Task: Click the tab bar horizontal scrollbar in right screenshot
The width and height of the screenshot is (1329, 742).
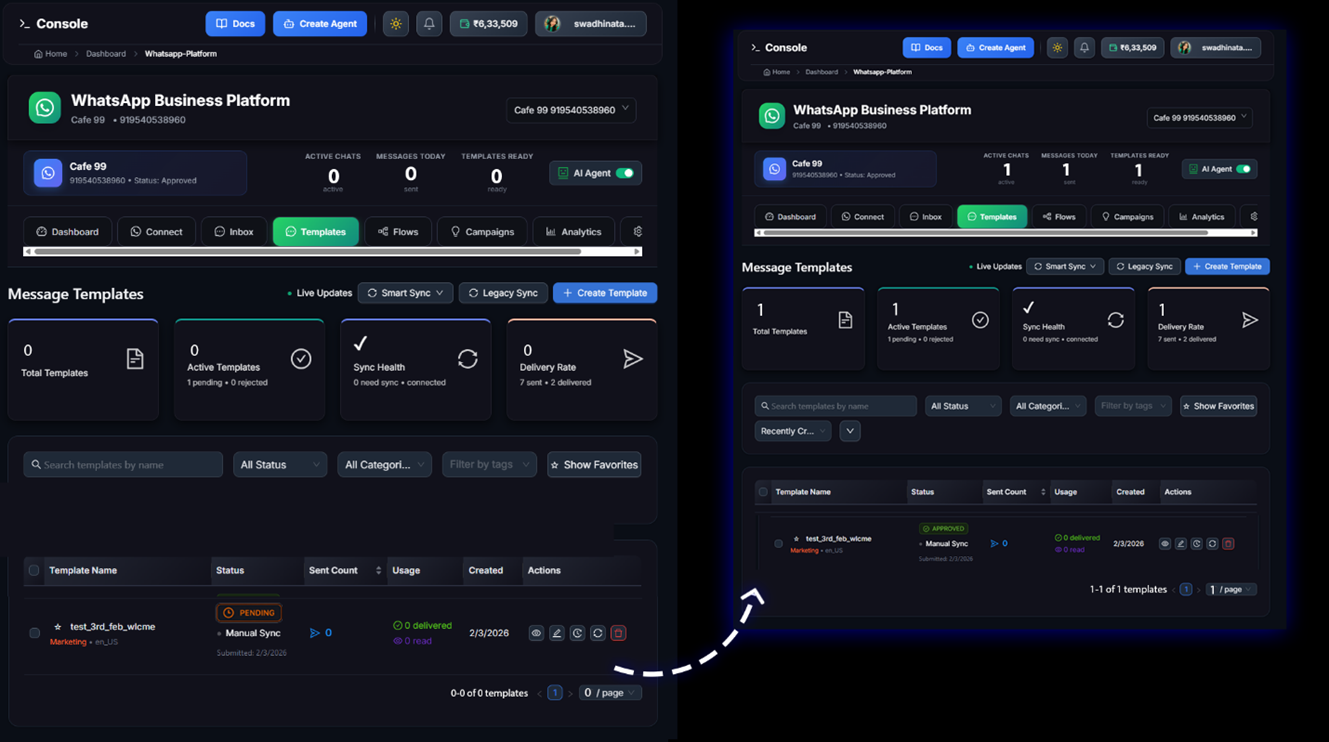Action: (1006, 233)
